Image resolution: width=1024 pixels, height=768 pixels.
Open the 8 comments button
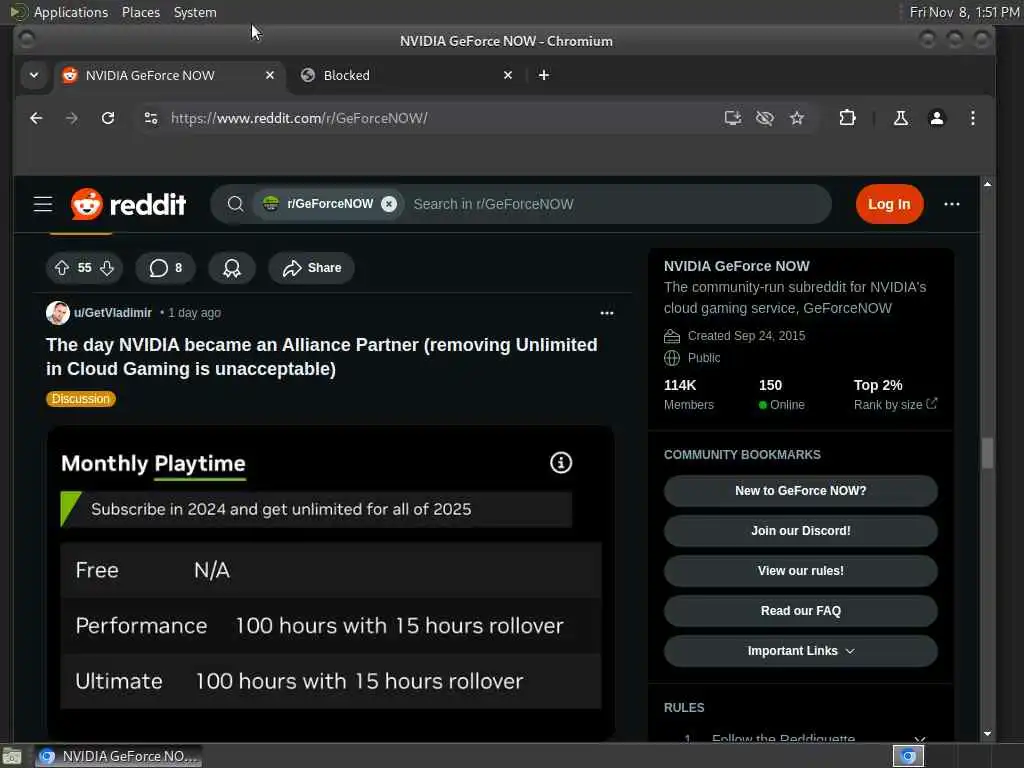[165, 268]
